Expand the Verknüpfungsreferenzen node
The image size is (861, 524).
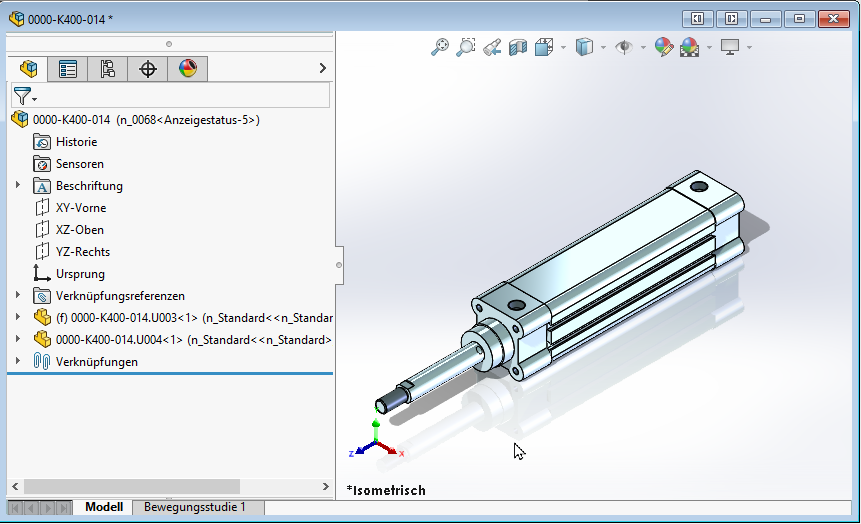17,295
